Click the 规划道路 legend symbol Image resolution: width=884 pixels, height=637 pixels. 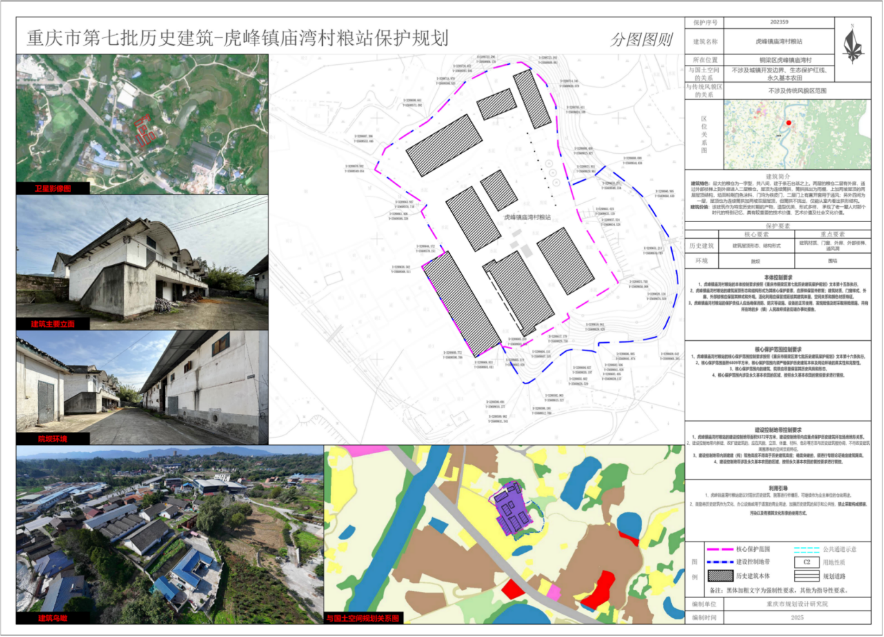(805, 576)
